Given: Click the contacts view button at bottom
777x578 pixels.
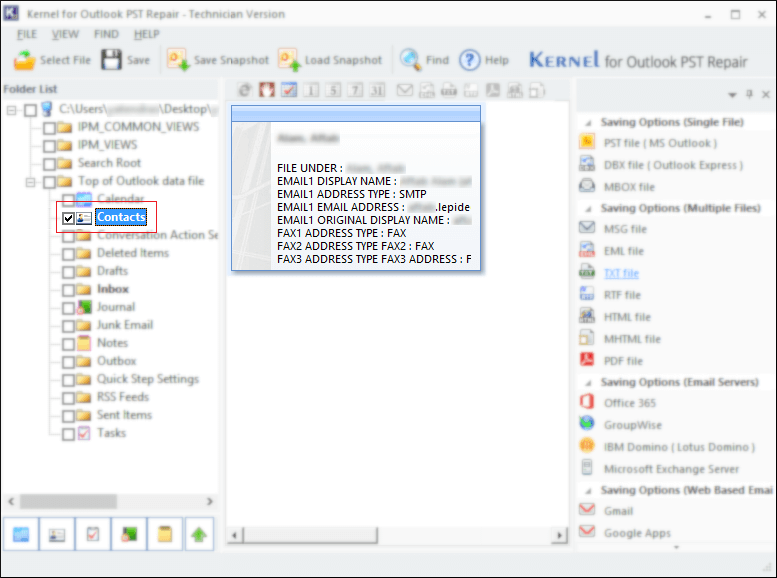Looking at the screenshot, I should tap(56, 534).
